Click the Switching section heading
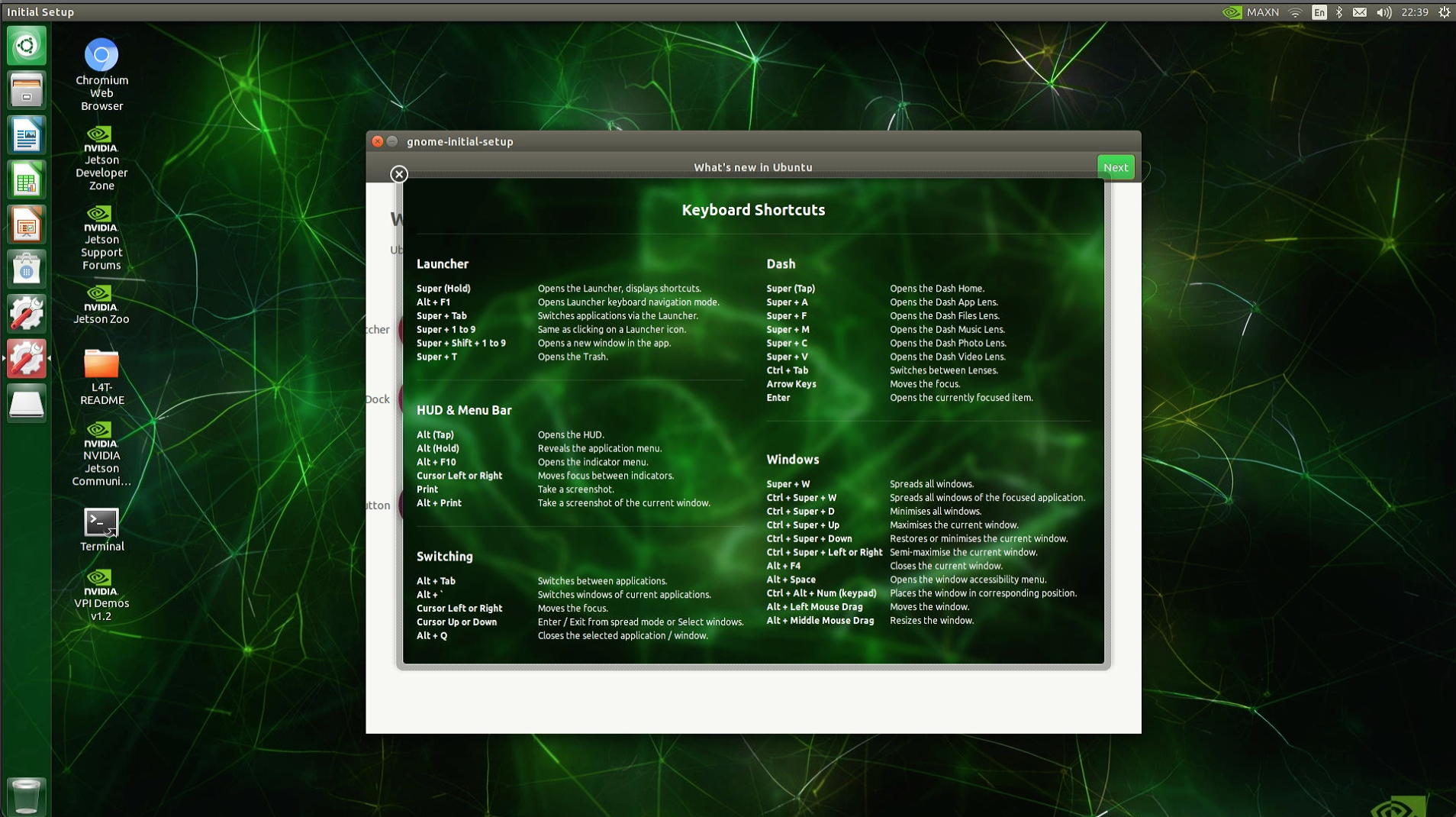This screenshot has height=817, width=1456. [x=445, y=557]
